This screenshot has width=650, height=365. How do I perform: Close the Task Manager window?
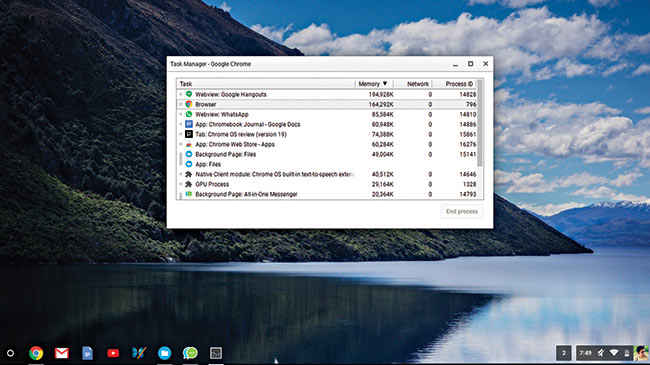(485, 64)
